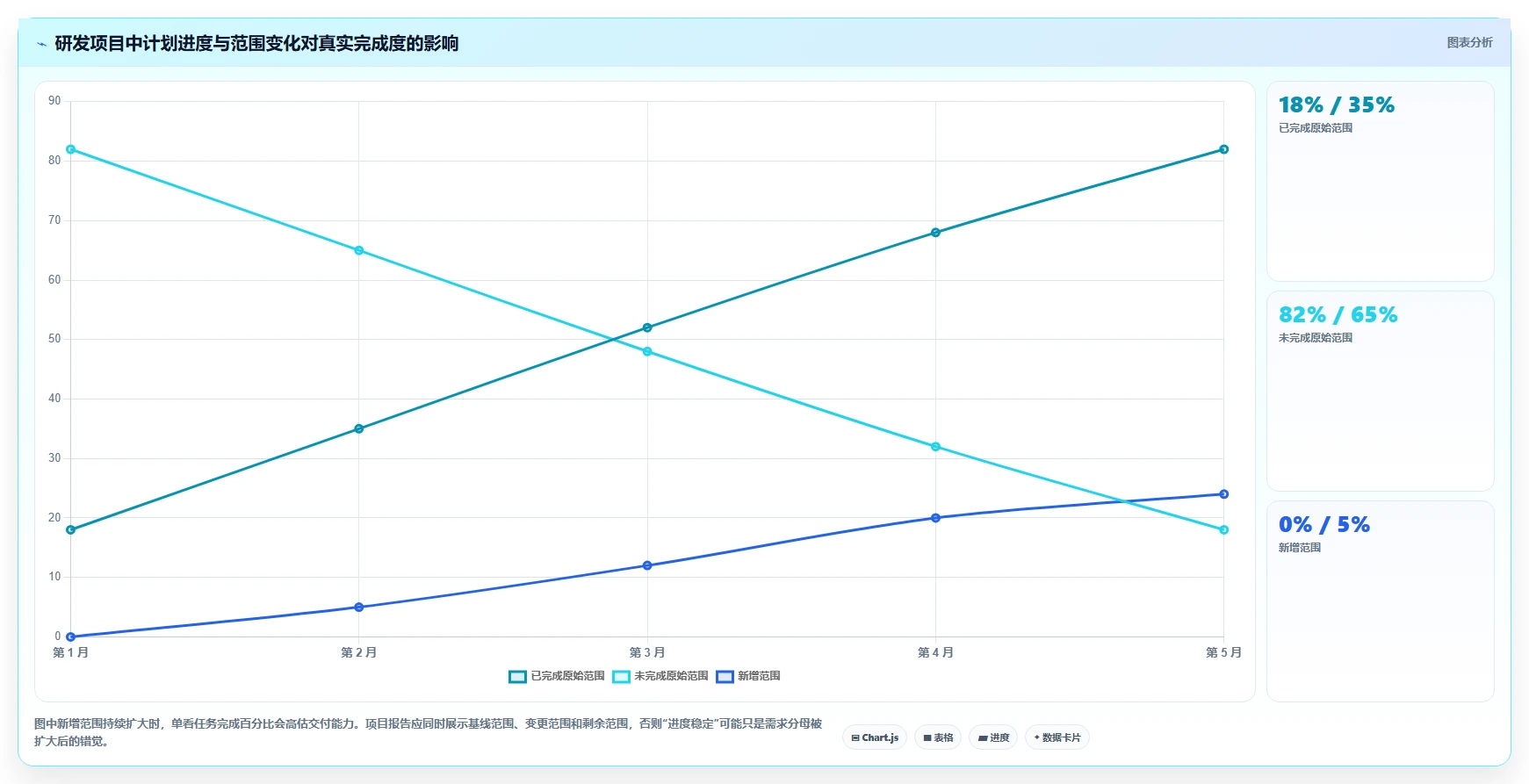The height and width of the screenshot is (784, 1529).
Task: Open the 0% / 5% 新增范围 card
Action: [1380, 601]
